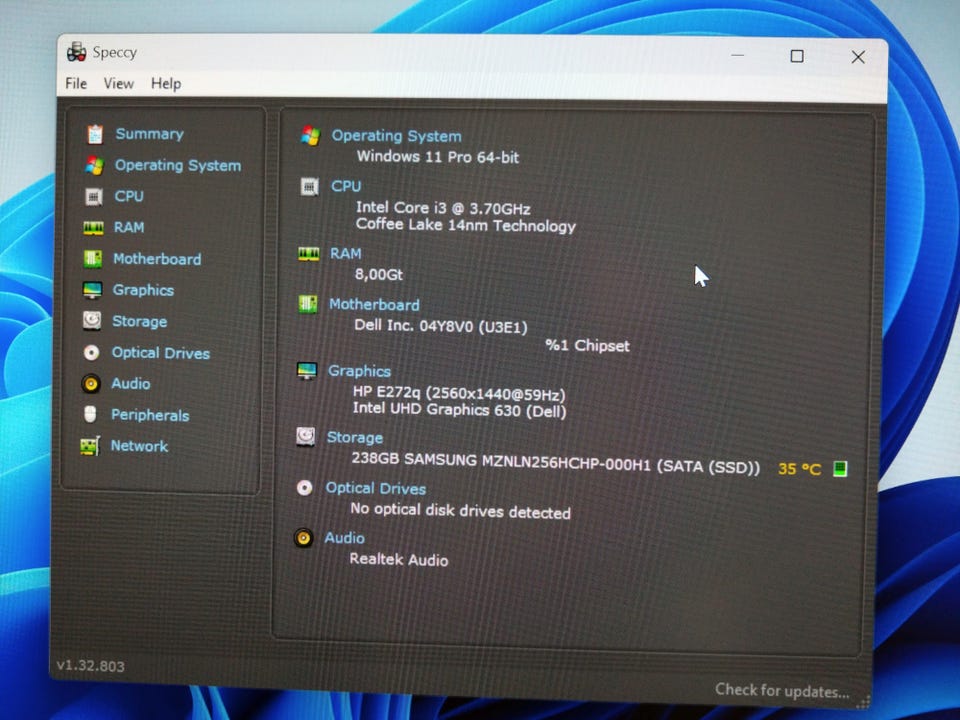Viewport: 960px width, 720px height.
Task: Open Audio heading in summary panel
Action: [x=345, y=538]
